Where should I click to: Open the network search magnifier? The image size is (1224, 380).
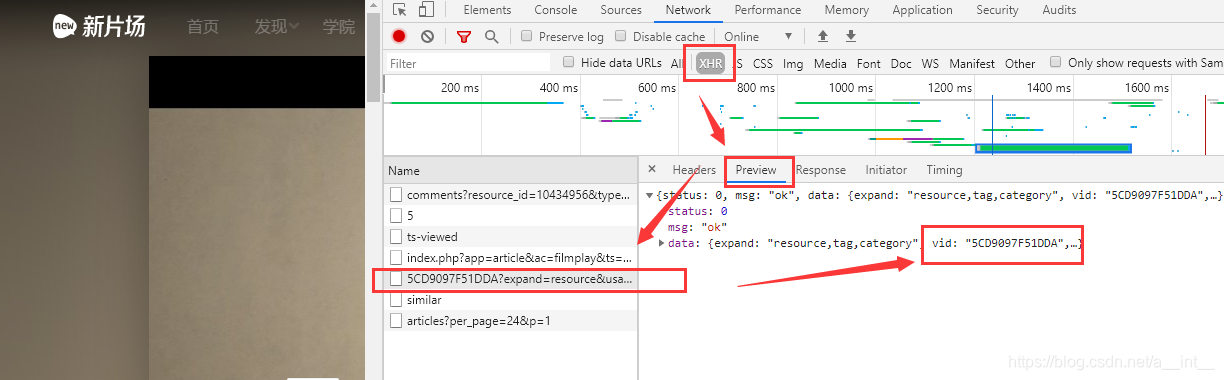click(491, 36)
